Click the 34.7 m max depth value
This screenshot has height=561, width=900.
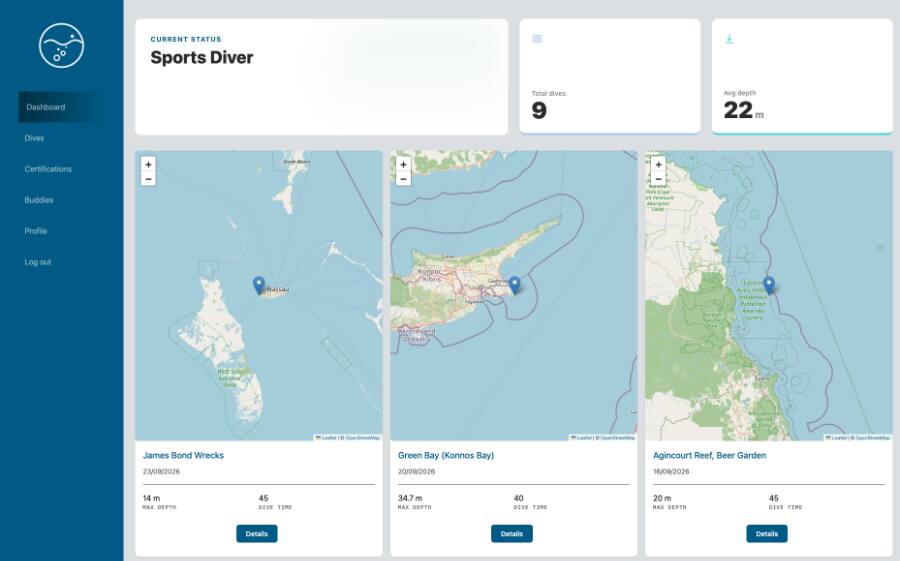[410, 498]
